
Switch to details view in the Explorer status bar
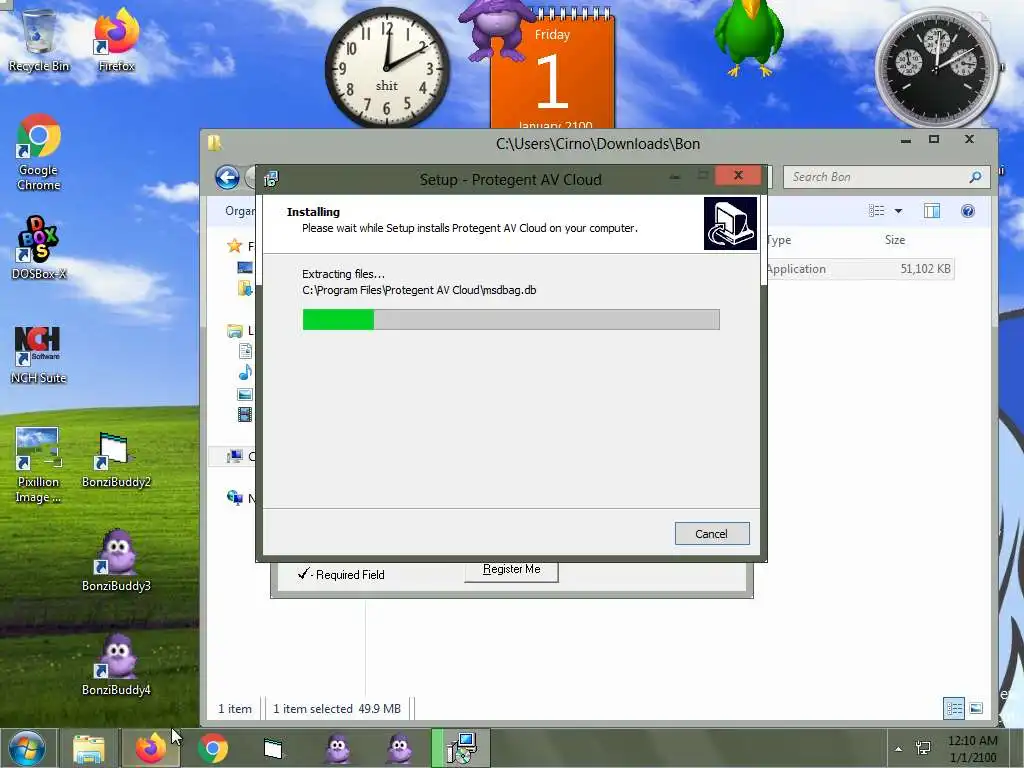[x=954, y=709]
